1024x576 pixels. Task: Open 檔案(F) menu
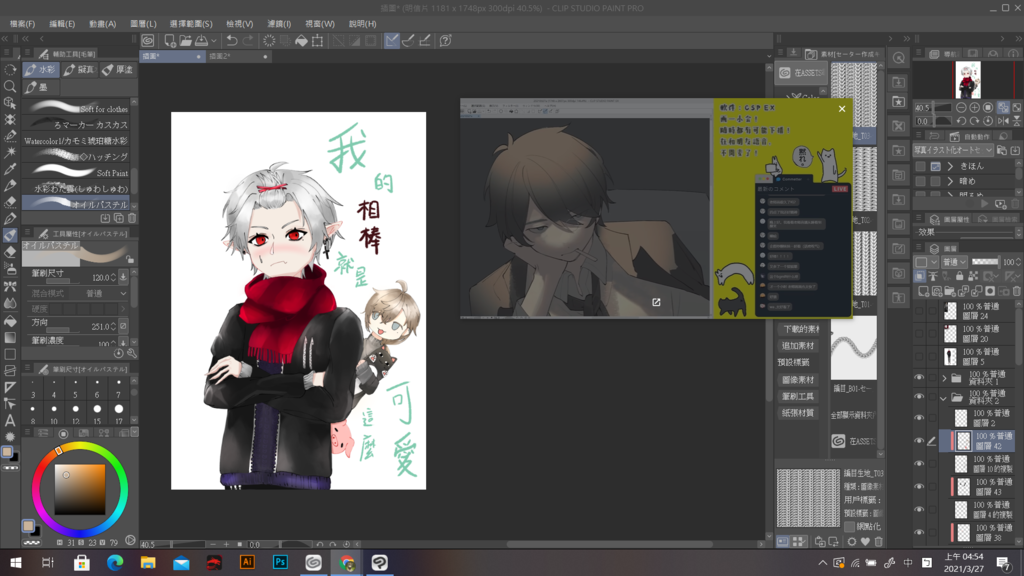click(22, 24)
